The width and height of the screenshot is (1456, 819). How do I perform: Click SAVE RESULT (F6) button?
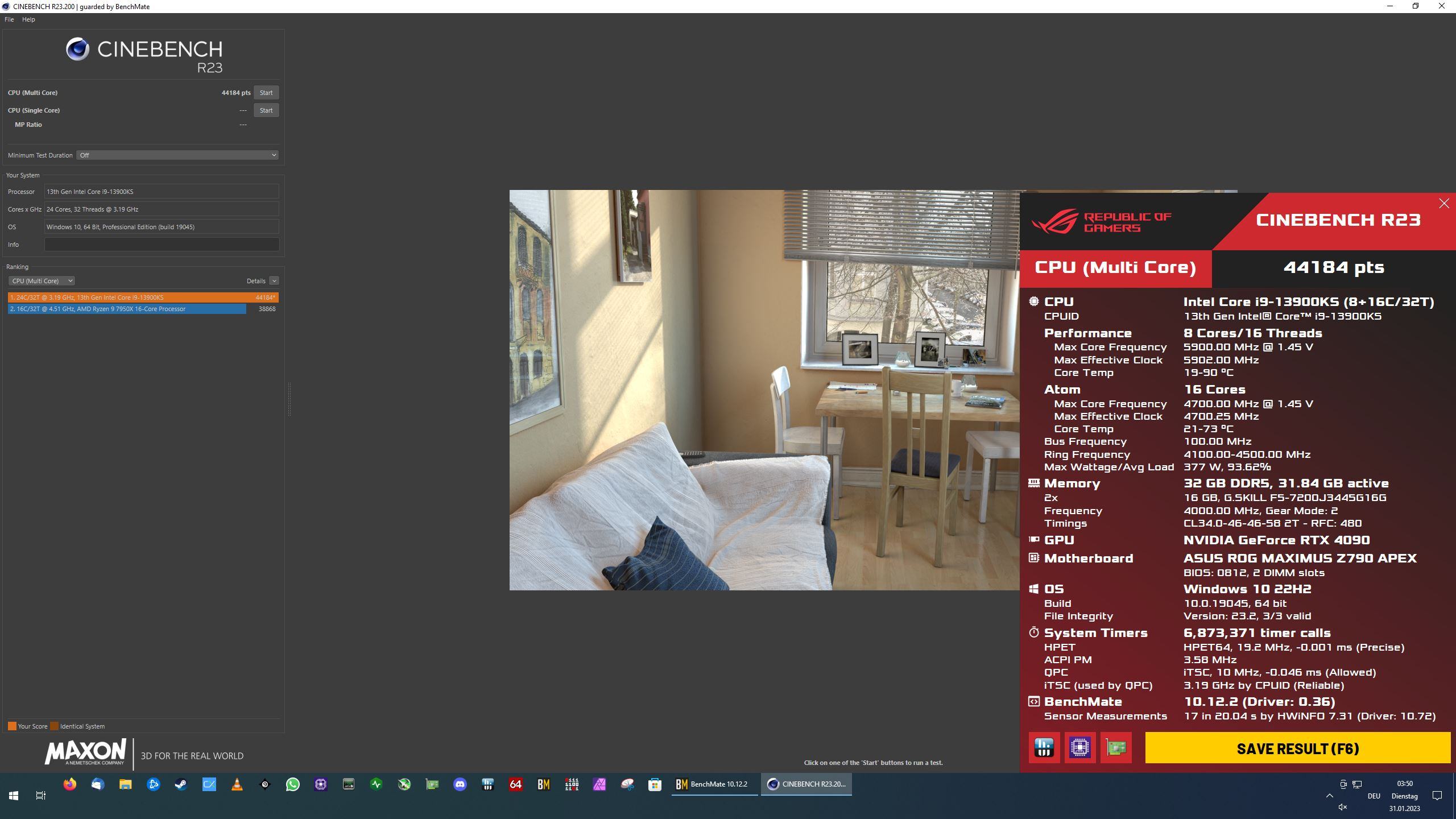pyautogui.click(x=1297, y=748)
